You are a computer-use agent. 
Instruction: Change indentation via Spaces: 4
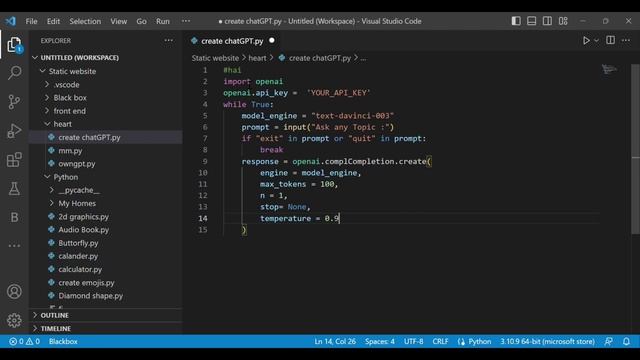380,341
